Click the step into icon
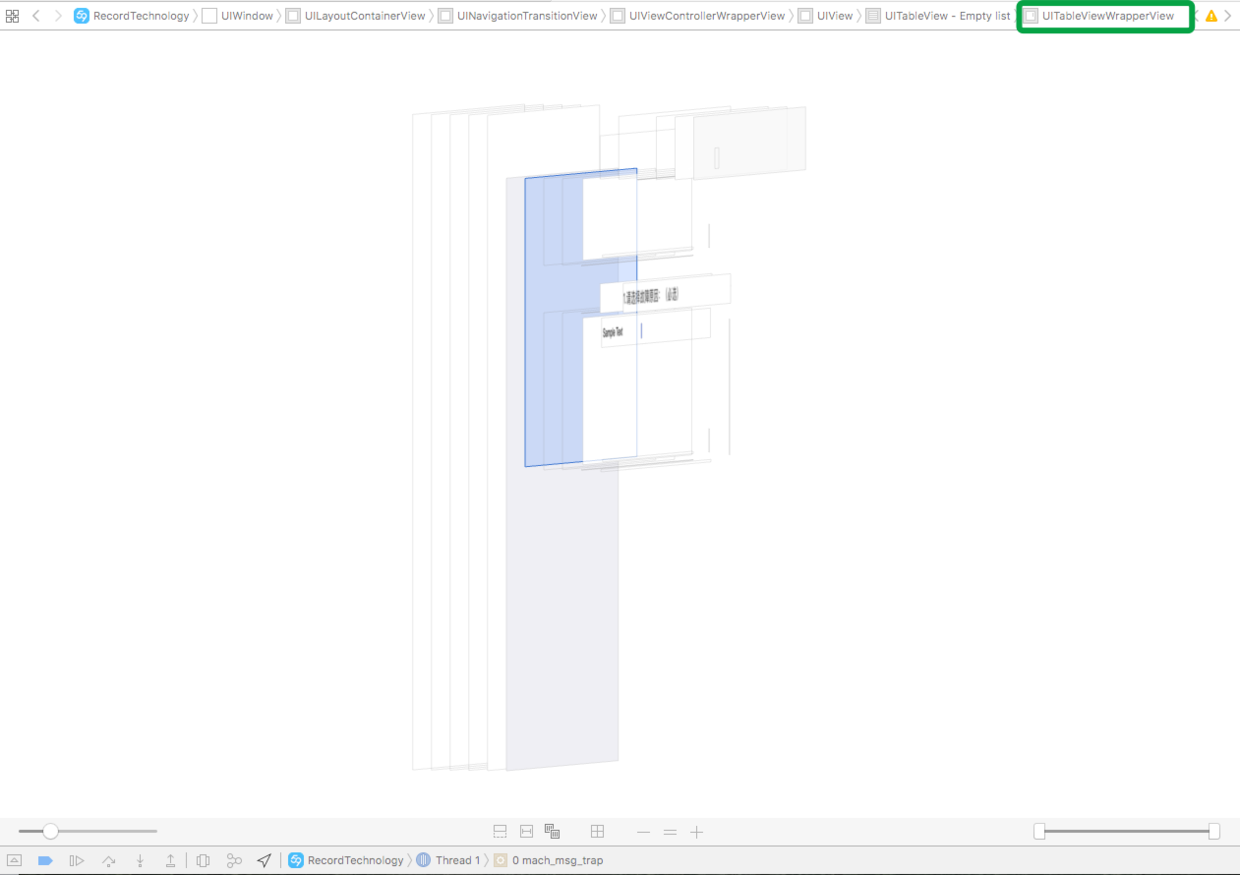Image resolution: width=1240 pixels, height=875 pixels. tap(140, 860)
